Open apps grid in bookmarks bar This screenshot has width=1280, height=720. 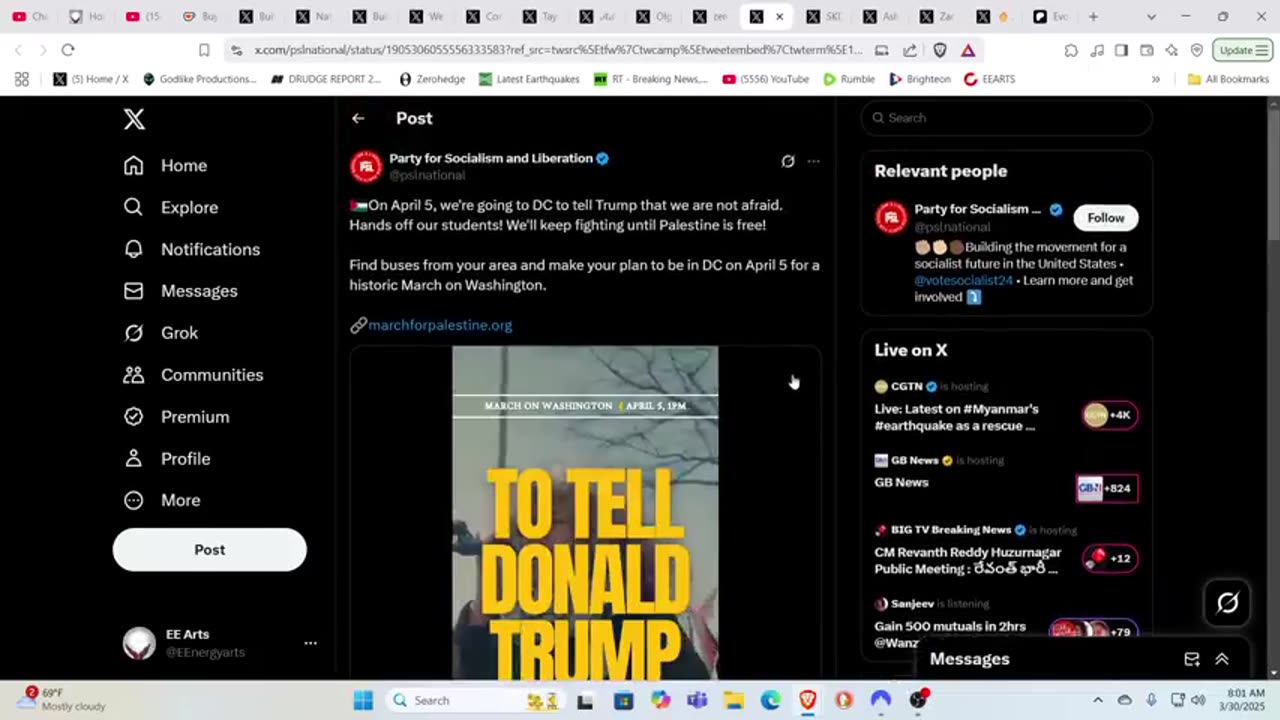22,79
